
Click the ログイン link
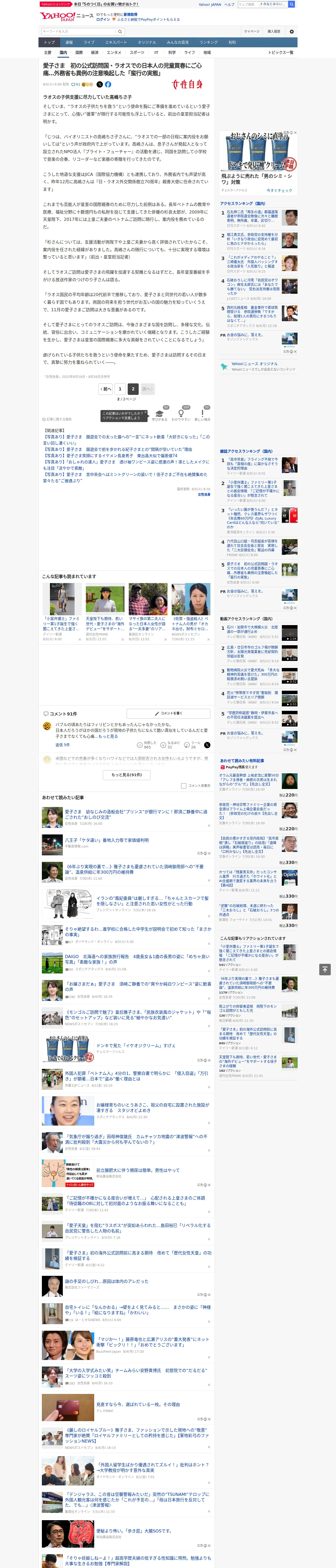[x=103, y=20]
